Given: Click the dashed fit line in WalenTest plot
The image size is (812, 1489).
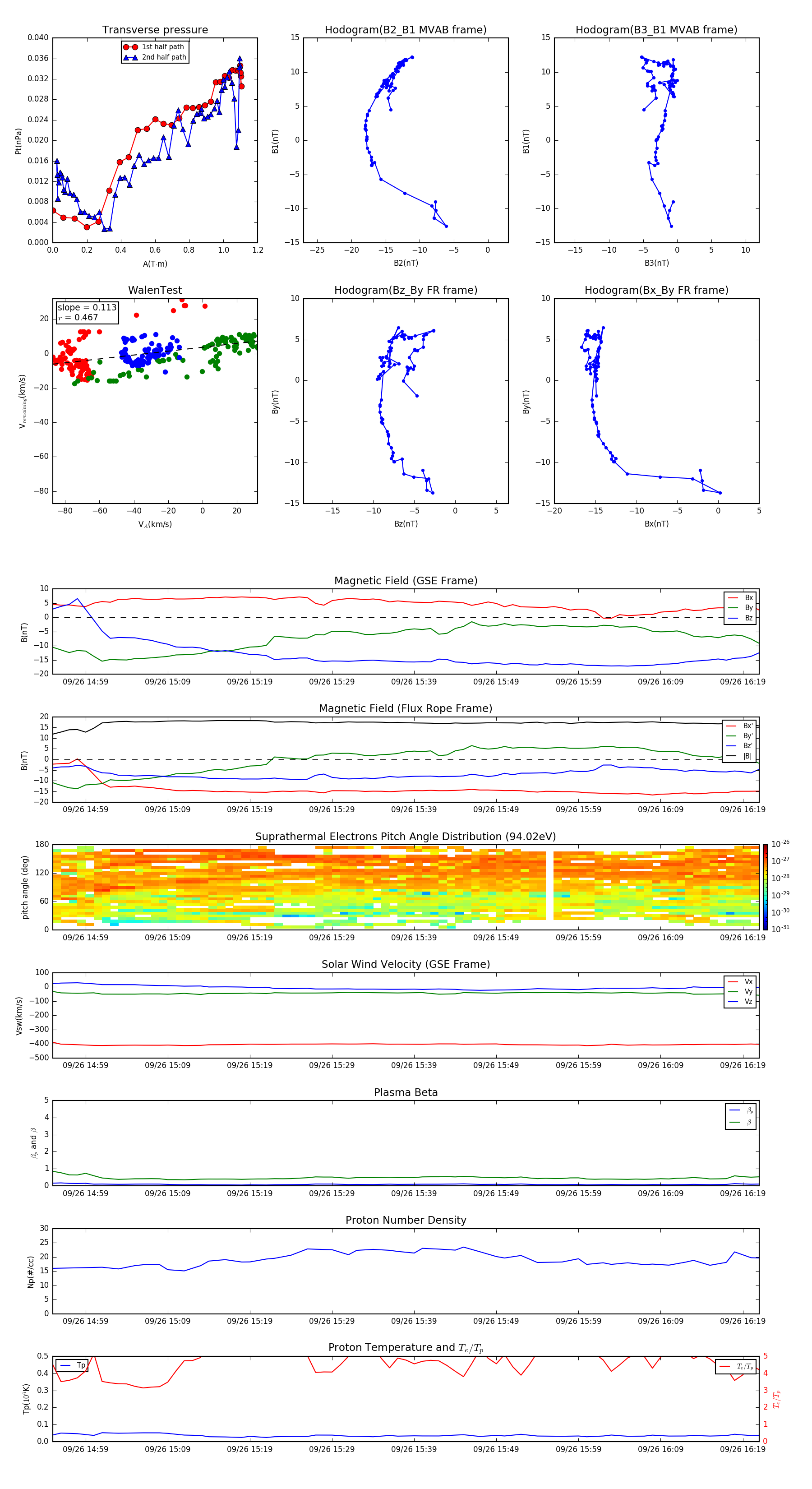Looking at the screenshot, I should pyautogui.click(x=155, y=352).
